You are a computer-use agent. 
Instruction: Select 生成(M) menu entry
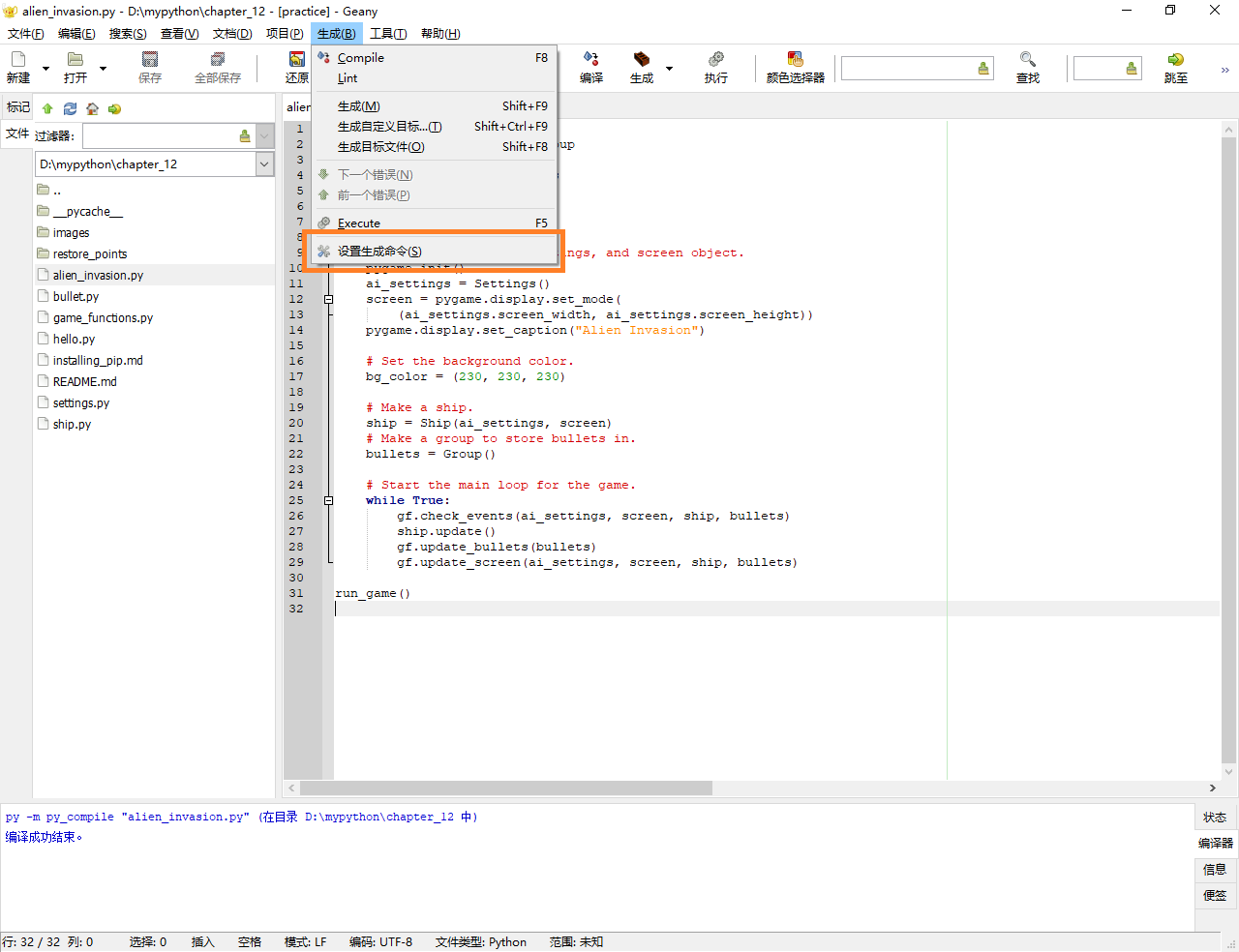pyautogui.click(x=435, y=106)
